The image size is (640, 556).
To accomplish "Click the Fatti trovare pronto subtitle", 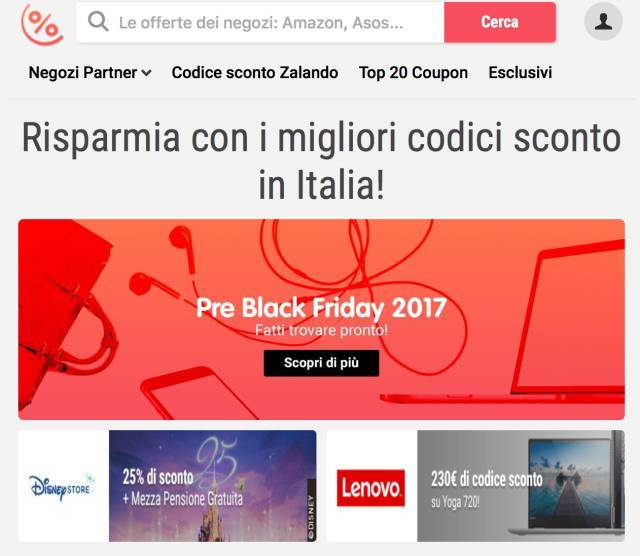I will (321, 330).
